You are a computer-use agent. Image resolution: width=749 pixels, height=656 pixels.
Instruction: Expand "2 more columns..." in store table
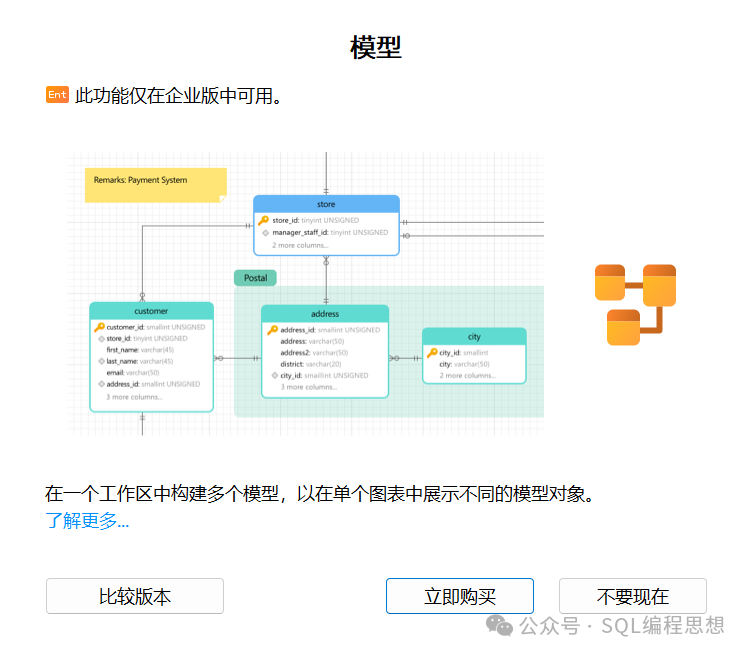coord(300,245)
